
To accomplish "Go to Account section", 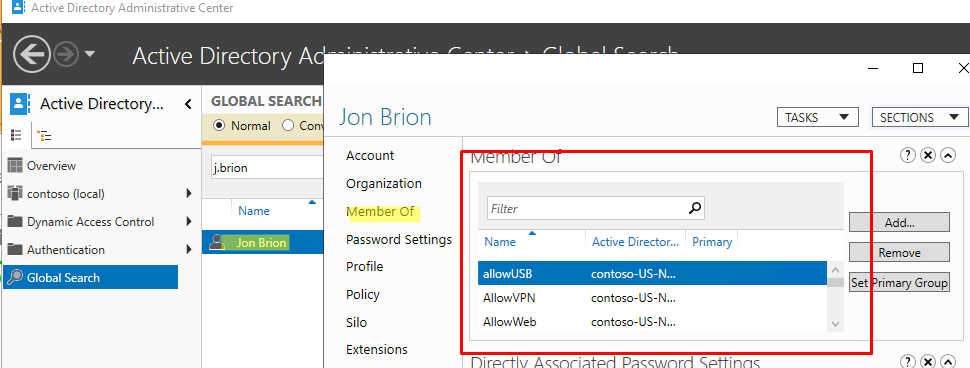I will [370, 155].
